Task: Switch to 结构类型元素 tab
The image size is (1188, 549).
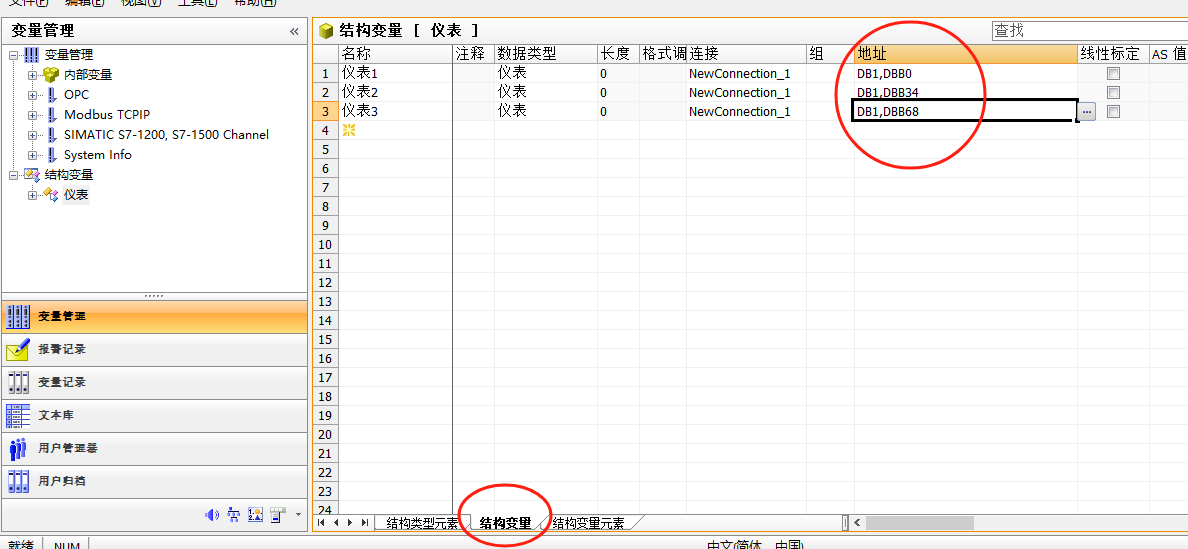Action: click(x=421, y=523)
